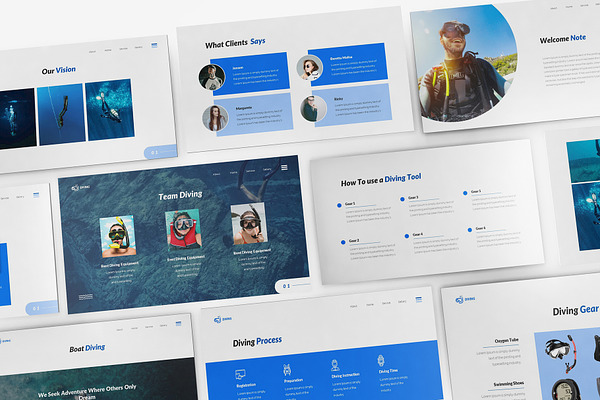Select the Gear 5 blue bullet

(x=465, y=193)
